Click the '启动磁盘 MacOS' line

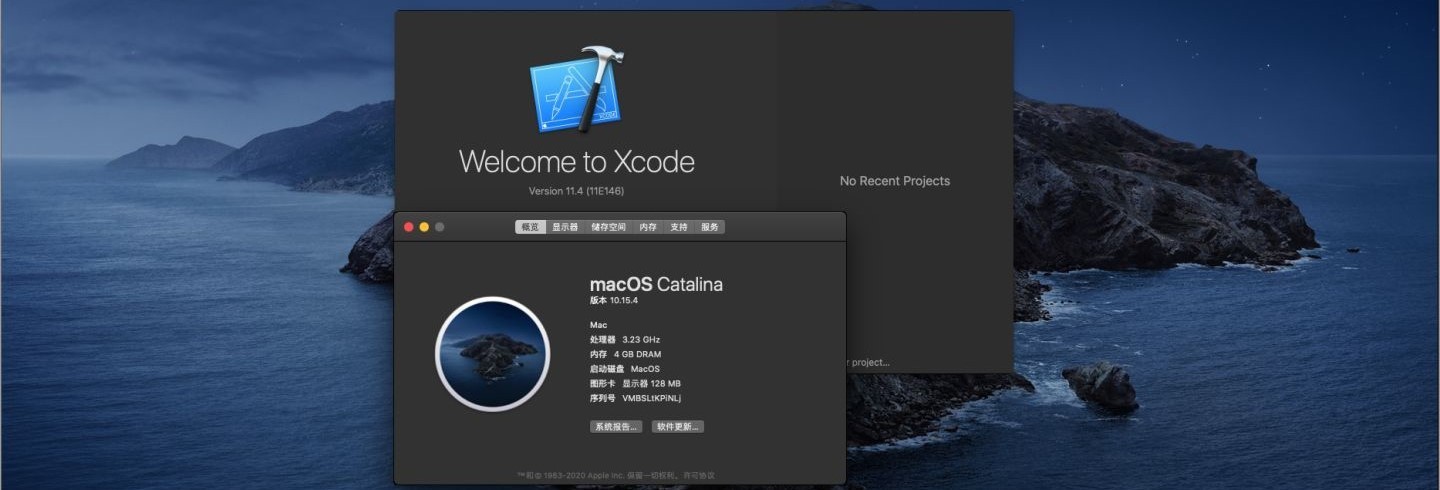coord(625,369)
